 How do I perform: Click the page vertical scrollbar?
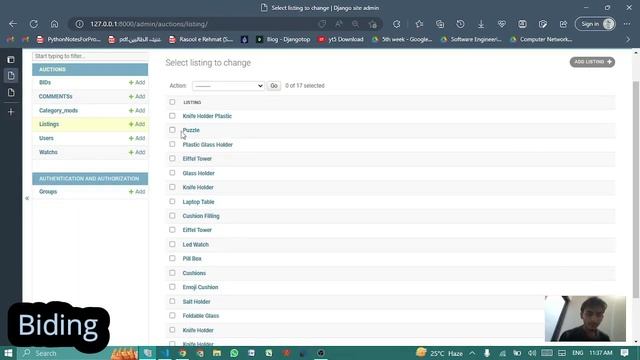click(x=636, y=189)
